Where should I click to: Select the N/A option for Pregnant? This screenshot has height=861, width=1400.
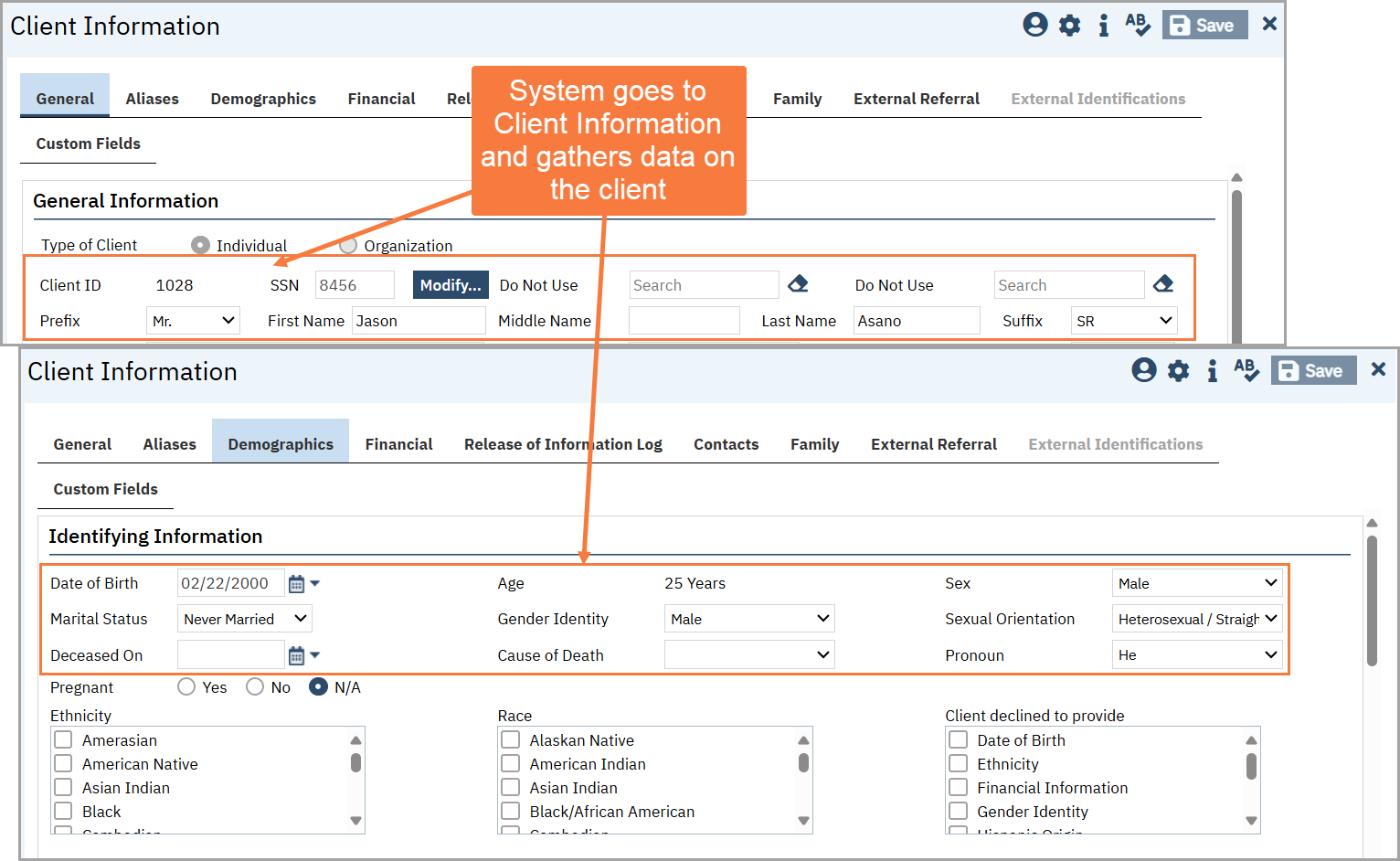[318, 686]
